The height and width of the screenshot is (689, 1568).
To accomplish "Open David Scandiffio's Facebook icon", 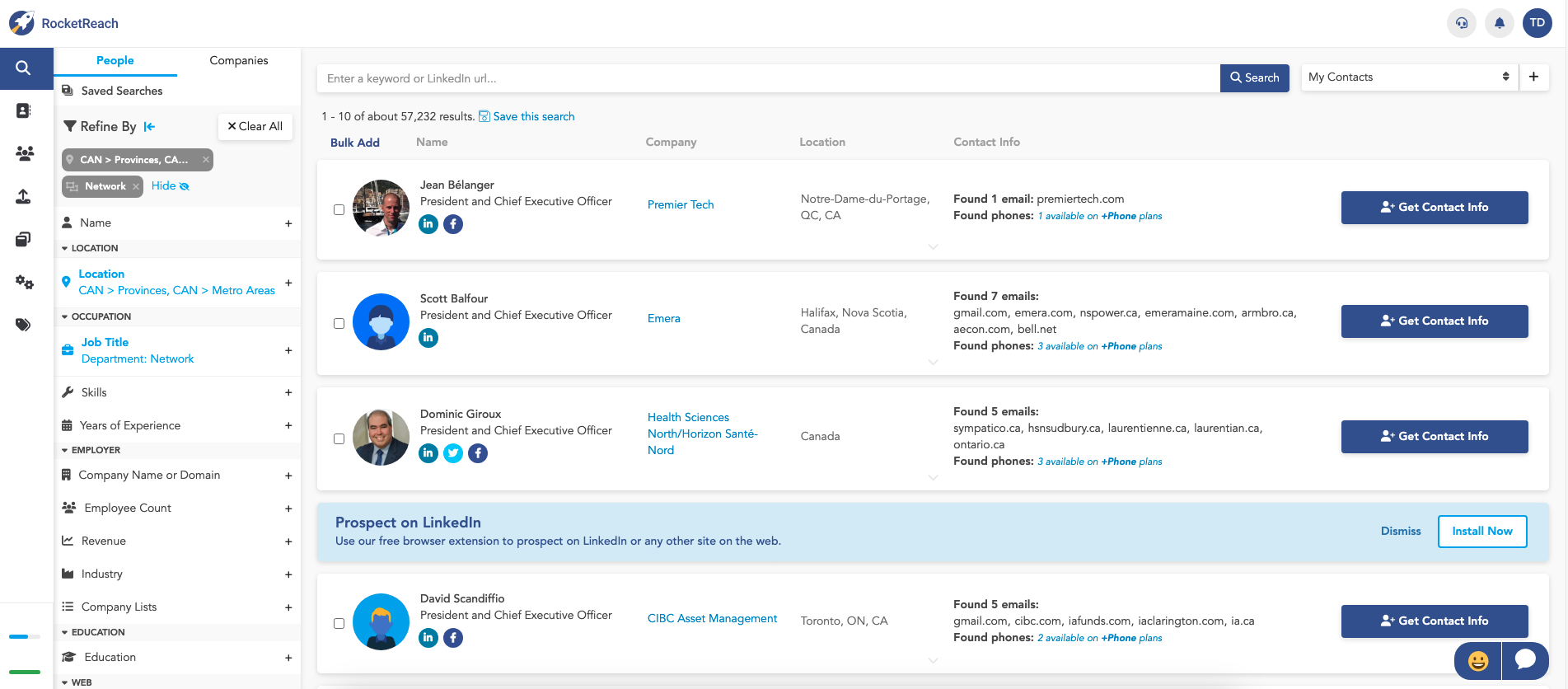I will (453, 638).
